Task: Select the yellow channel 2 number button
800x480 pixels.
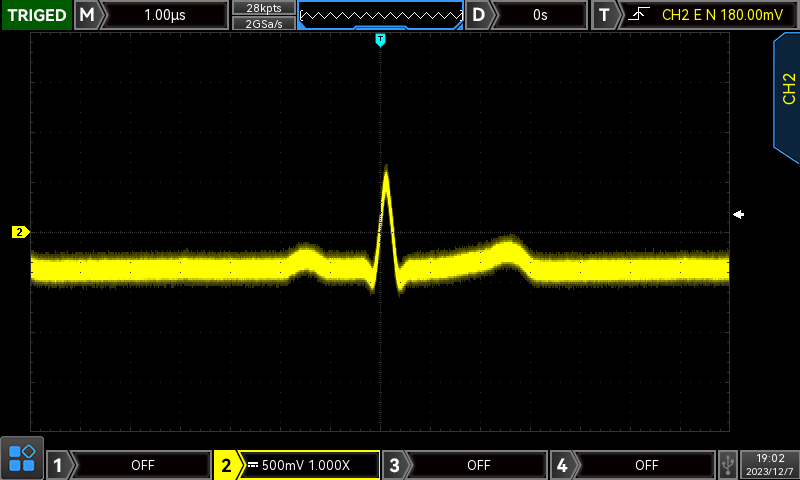Action: coord(226,465)
